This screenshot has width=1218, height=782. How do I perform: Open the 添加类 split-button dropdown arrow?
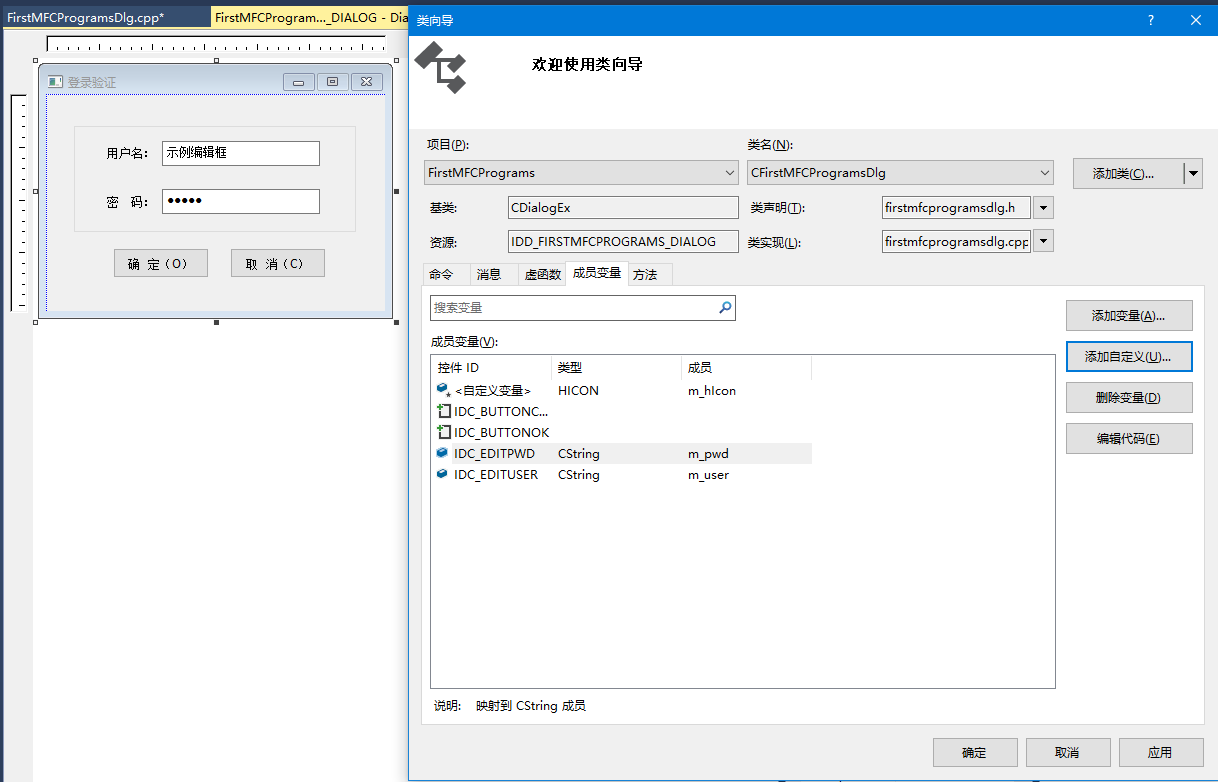tap(1193, 172)
